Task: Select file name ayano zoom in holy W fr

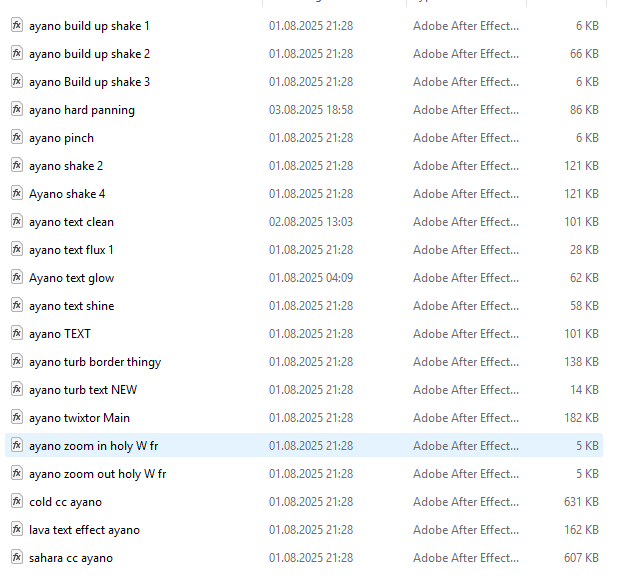Action: (94, 447)
